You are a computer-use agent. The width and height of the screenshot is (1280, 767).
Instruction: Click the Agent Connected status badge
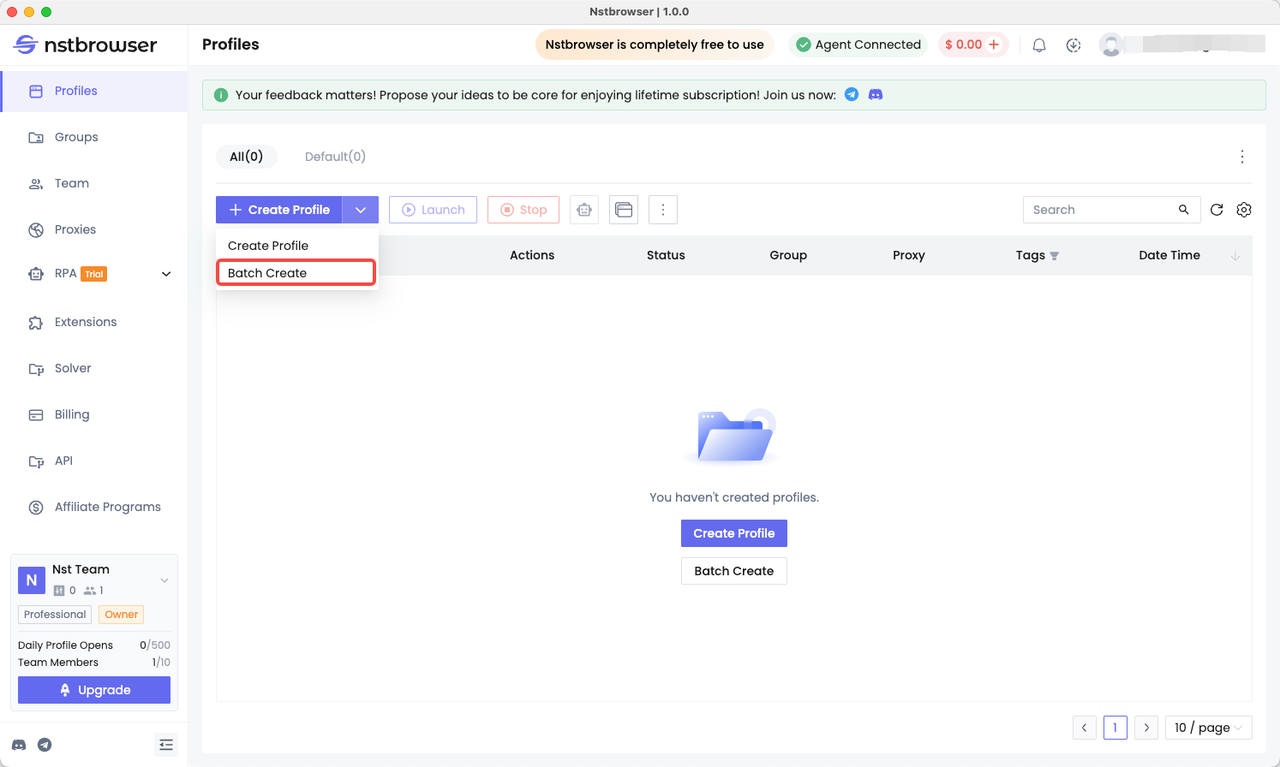[x=858, y=45]
